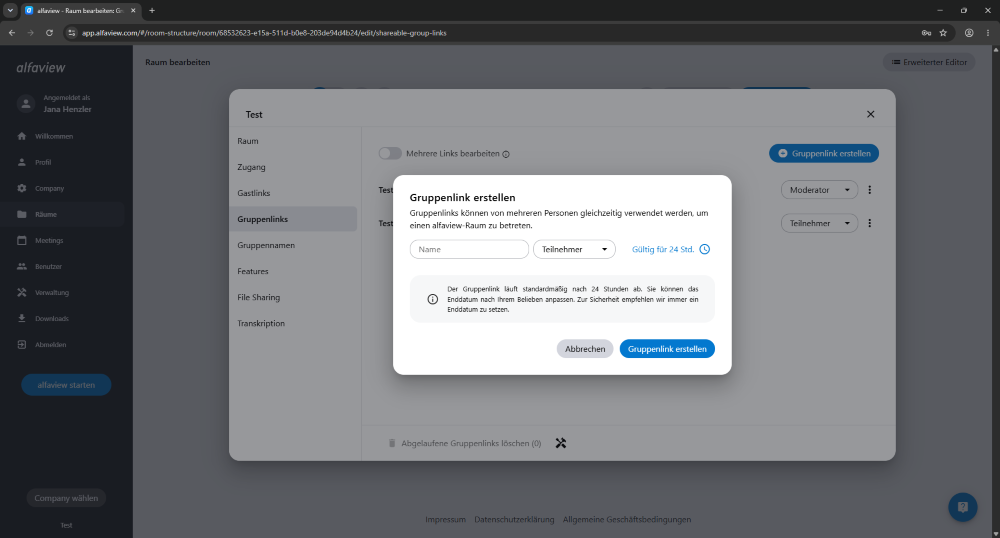Confirm with Gruppenlink erstellen in dialog
1000x538 pixels.
tap(667, 349)
